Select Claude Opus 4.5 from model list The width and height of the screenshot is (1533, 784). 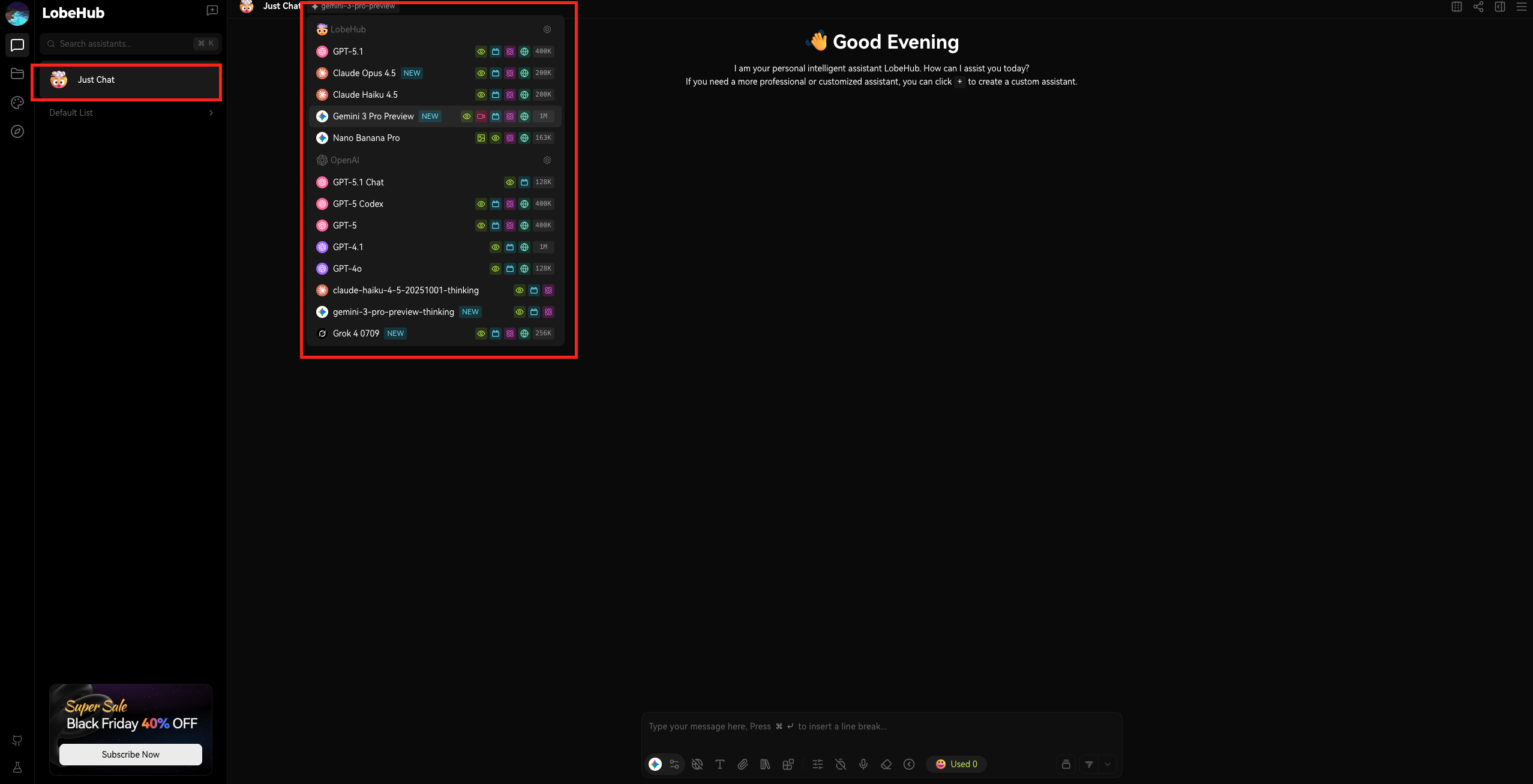click(x=364, y=73)
